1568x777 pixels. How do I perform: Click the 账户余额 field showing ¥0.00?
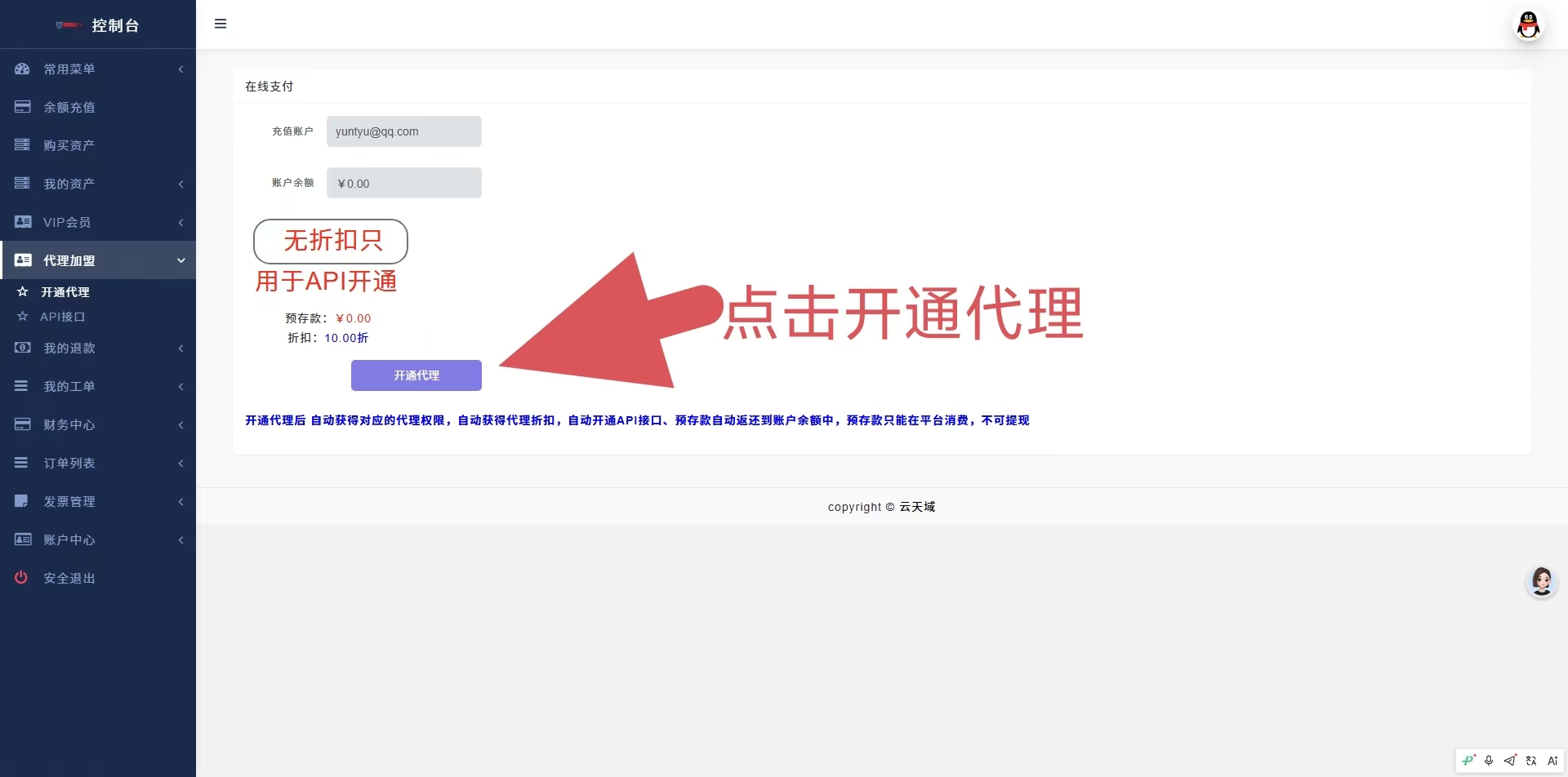point(404,183)
